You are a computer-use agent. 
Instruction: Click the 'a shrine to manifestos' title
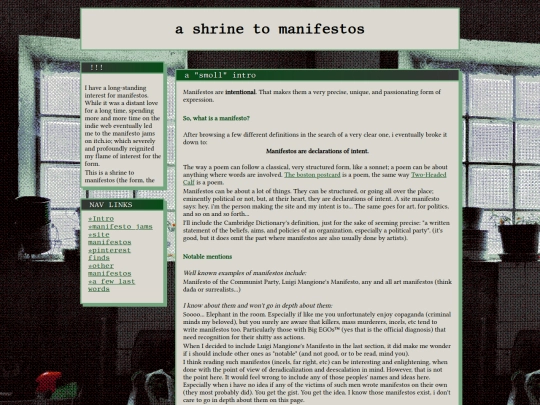coord(270,29)
